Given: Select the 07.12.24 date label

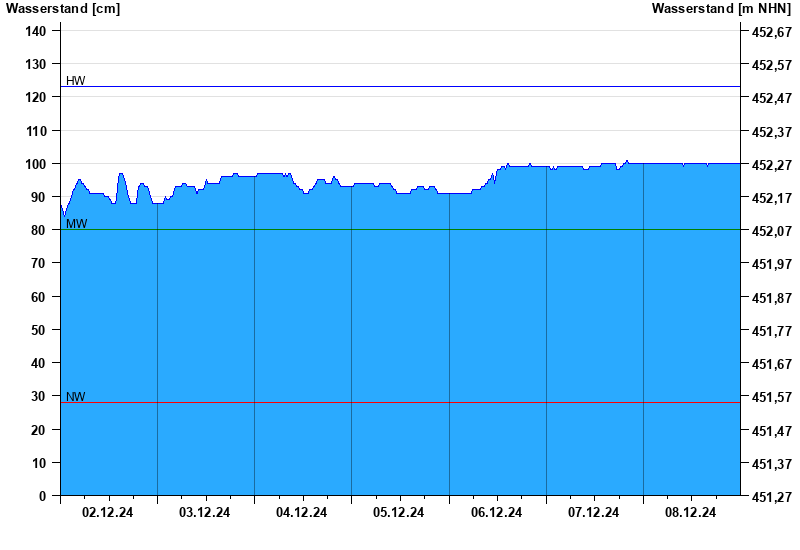Looking at the screenshot, I should [594, 513].
